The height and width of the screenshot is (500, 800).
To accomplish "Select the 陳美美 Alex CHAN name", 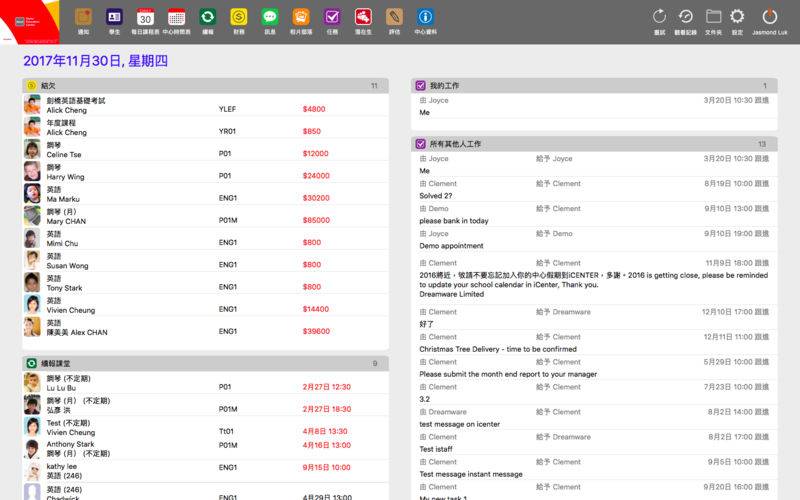I will [77, 333].
